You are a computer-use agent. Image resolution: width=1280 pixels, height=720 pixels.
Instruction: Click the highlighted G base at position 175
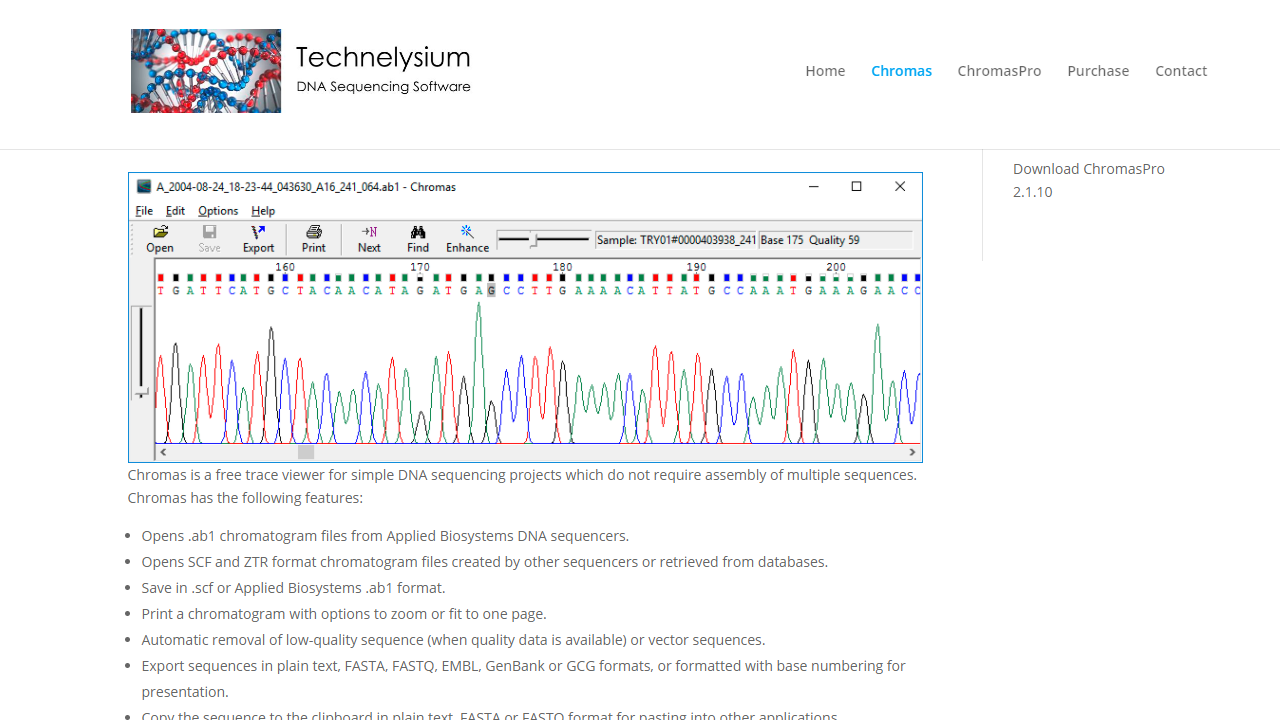pyautogui.click(x=491, y=291)
